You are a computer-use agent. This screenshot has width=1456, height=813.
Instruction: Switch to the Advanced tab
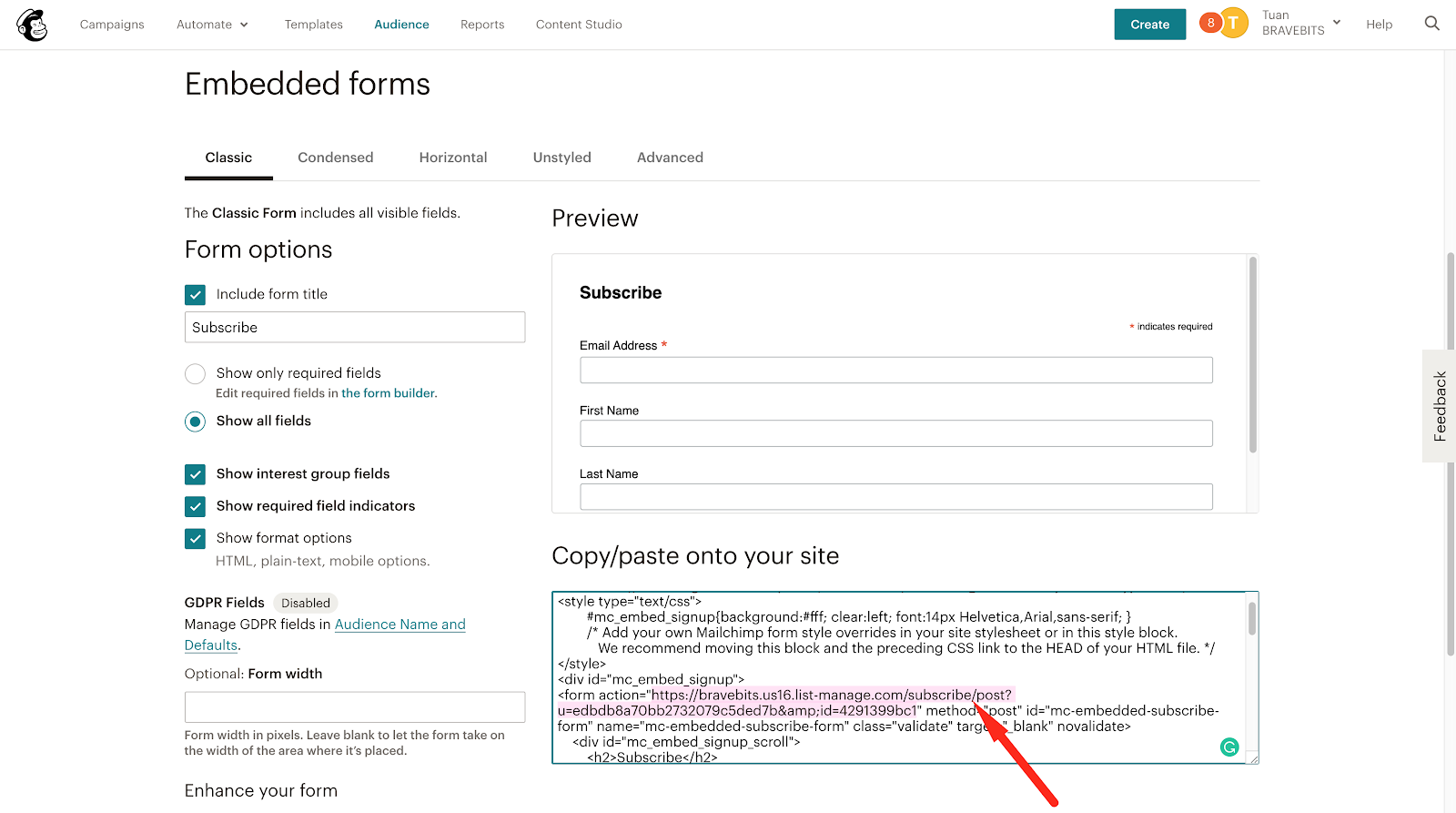(670, 158)
